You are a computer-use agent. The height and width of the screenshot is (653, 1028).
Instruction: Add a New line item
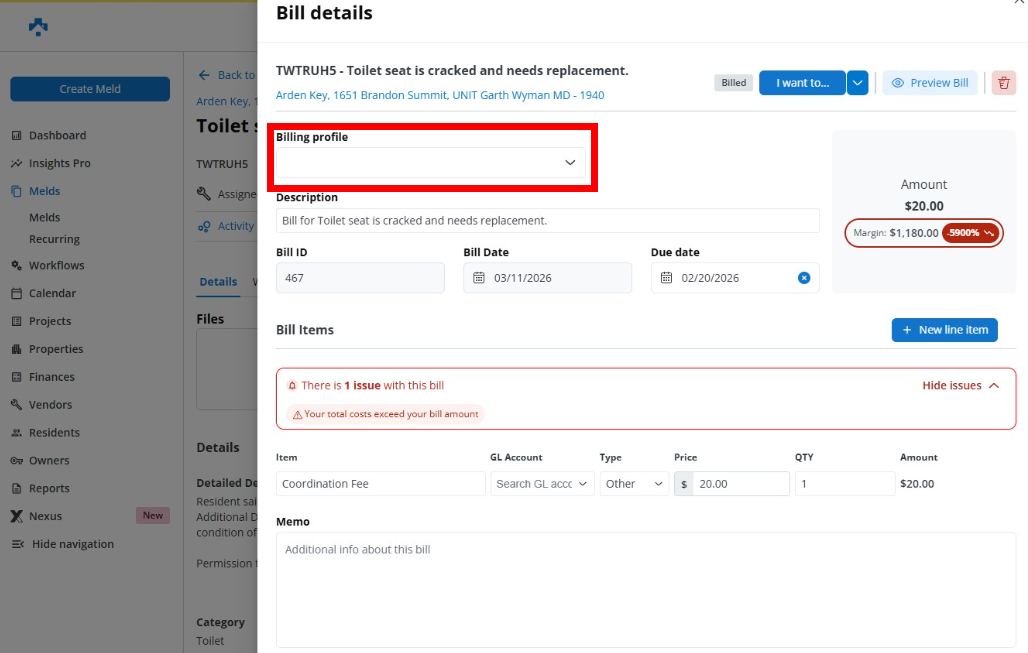coord(944,330)
